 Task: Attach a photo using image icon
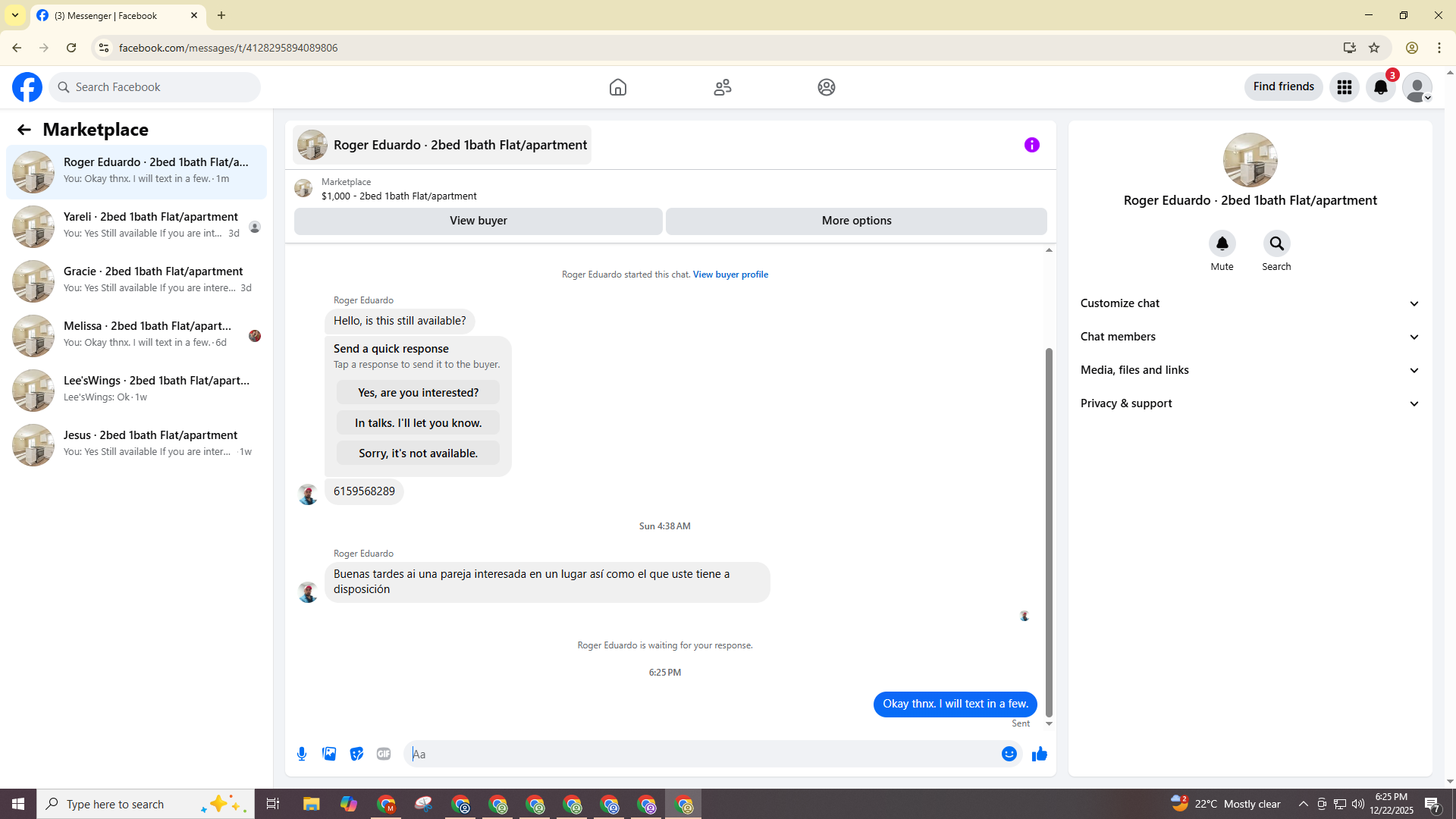pos(329,754)
